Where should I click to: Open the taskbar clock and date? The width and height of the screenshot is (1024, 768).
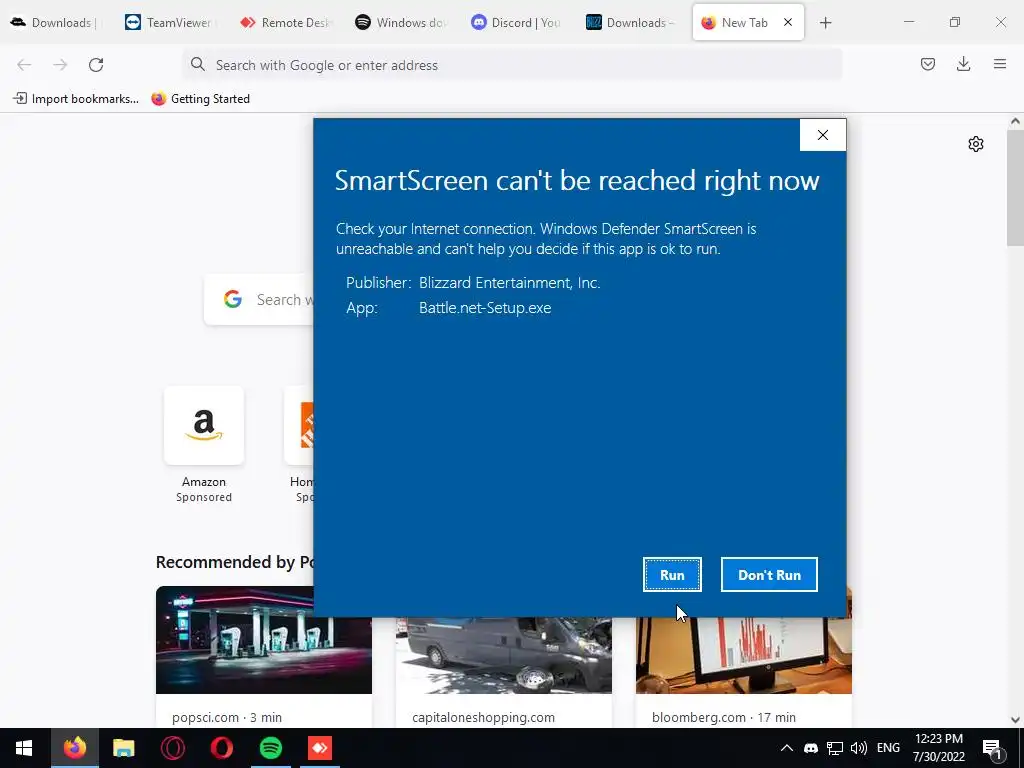(x=938, y=748)
